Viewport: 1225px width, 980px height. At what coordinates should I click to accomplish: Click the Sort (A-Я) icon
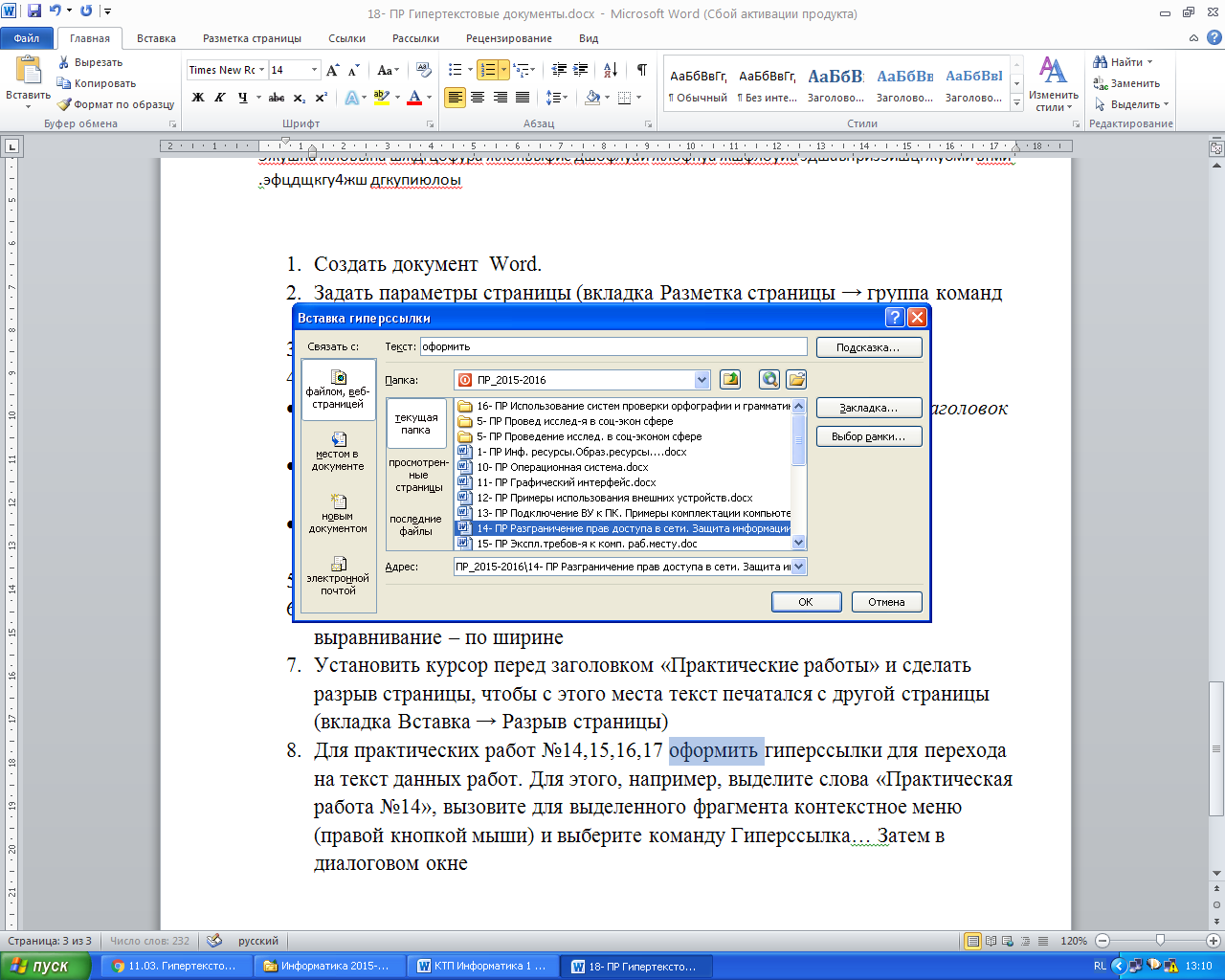611,70
